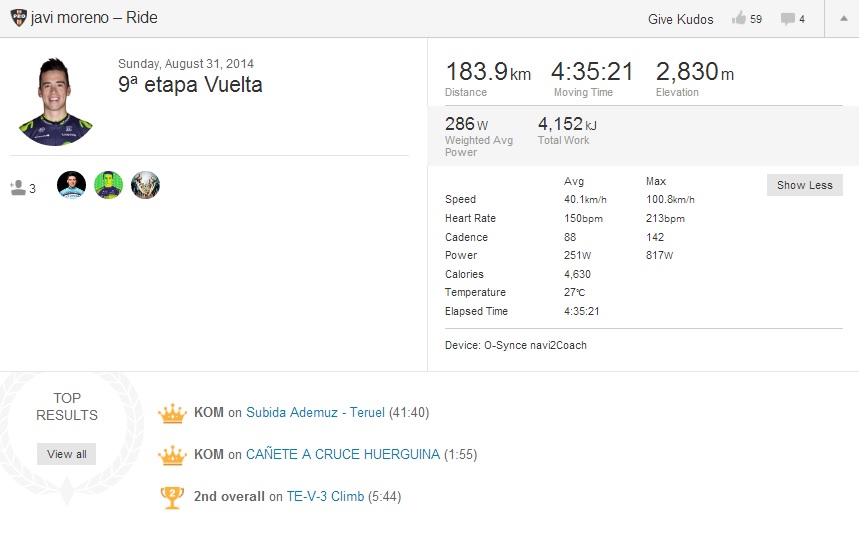Image resolution: width=859 pixels, height=541 pixels.
Task: Click the 9ª etapa Vuelta activity title
Action: pyautogui.click(x=190, y=85)
